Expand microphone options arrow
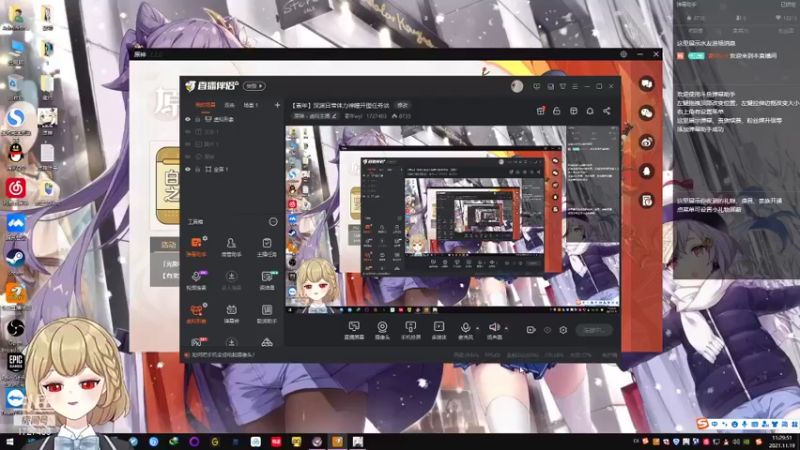The image size is (800, 450). (477, 328)
